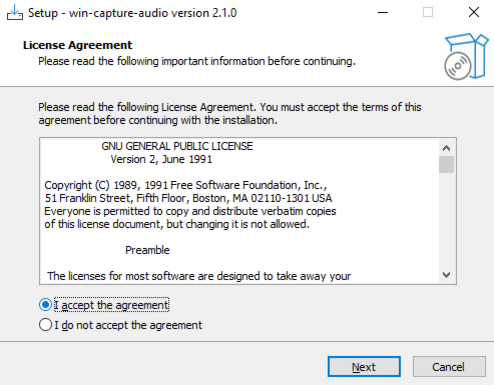Click the 'I accept the agreement' label text
494x385 pixels.
(x=112, y=305)
